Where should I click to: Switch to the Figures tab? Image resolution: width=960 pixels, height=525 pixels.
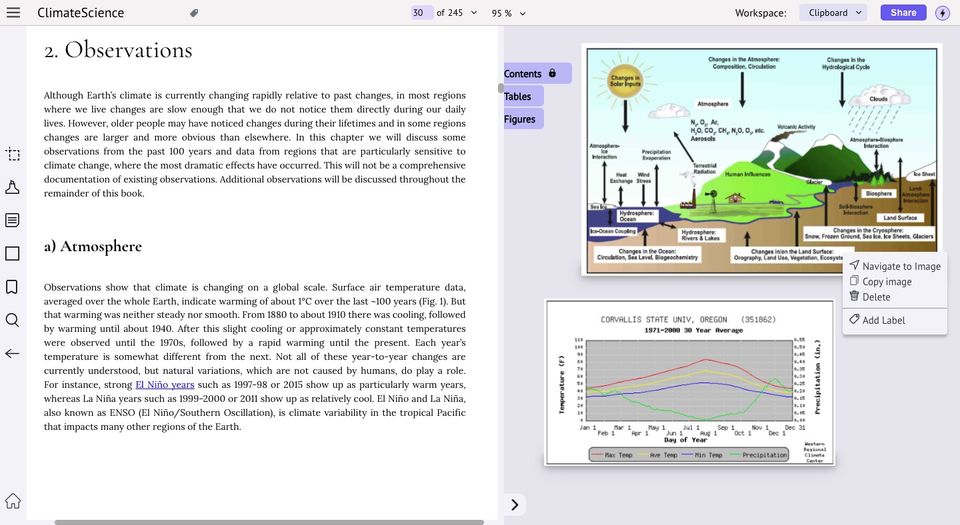[x=523, y=119]
